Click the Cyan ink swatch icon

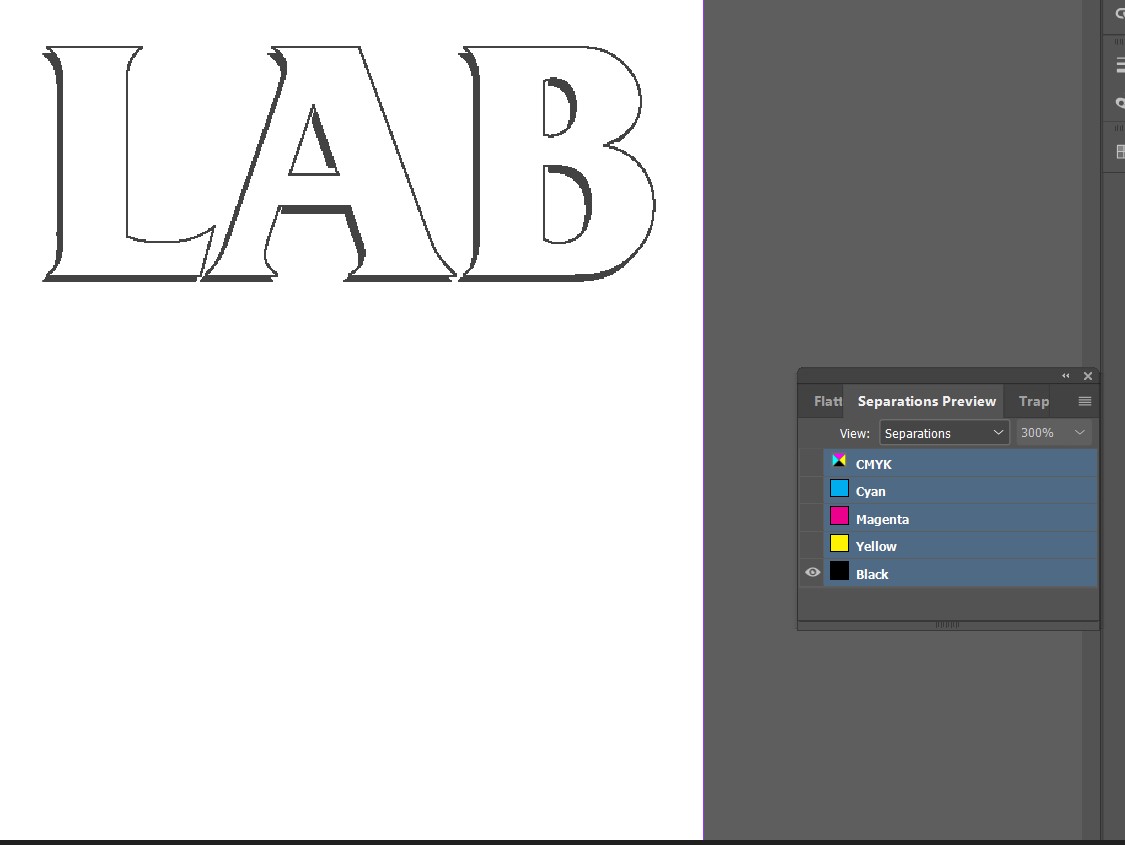click(x=839, y=489)
